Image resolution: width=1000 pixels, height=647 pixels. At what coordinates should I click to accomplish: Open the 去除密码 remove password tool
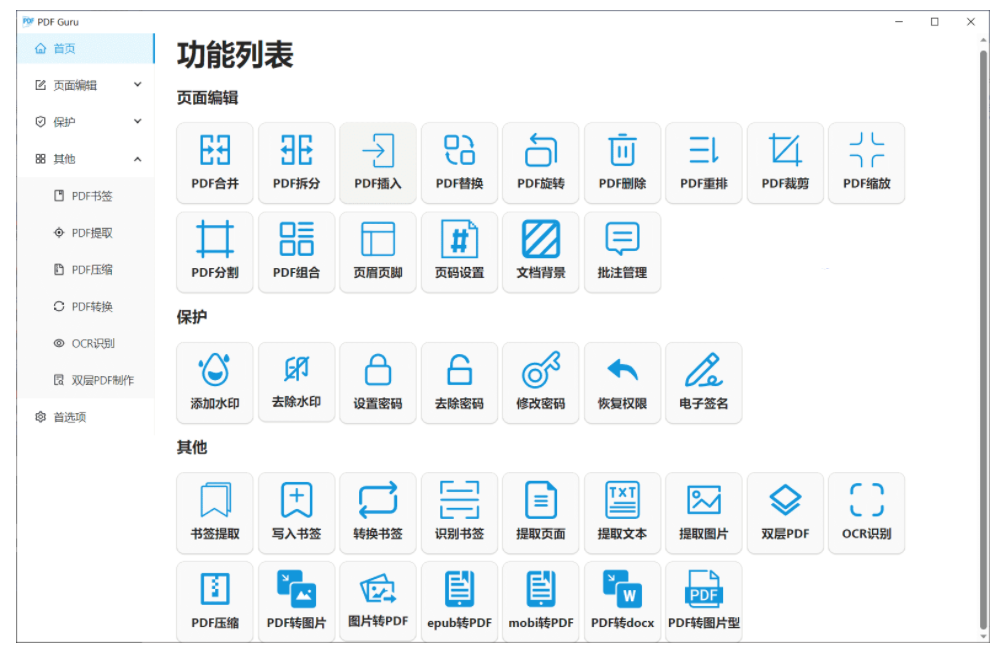tap(460, 383)
